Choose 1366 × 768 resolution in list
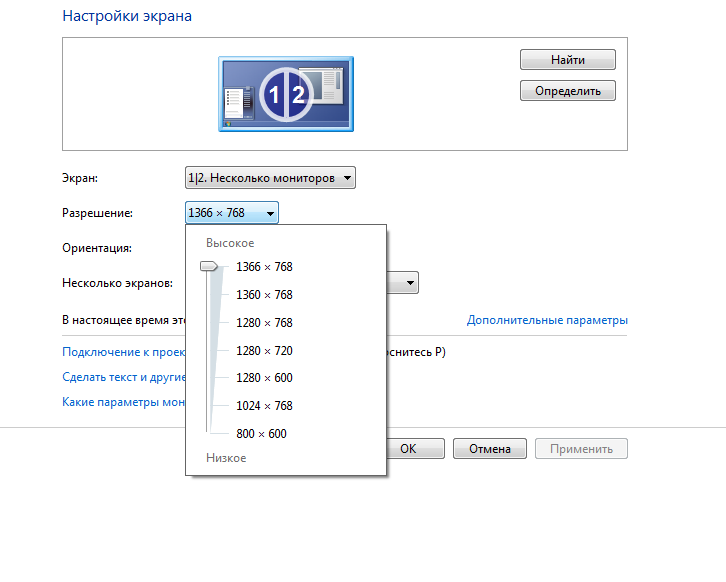The height and width of the screenshot is (582, 726). pyautogui.click(x=264, y=267)
